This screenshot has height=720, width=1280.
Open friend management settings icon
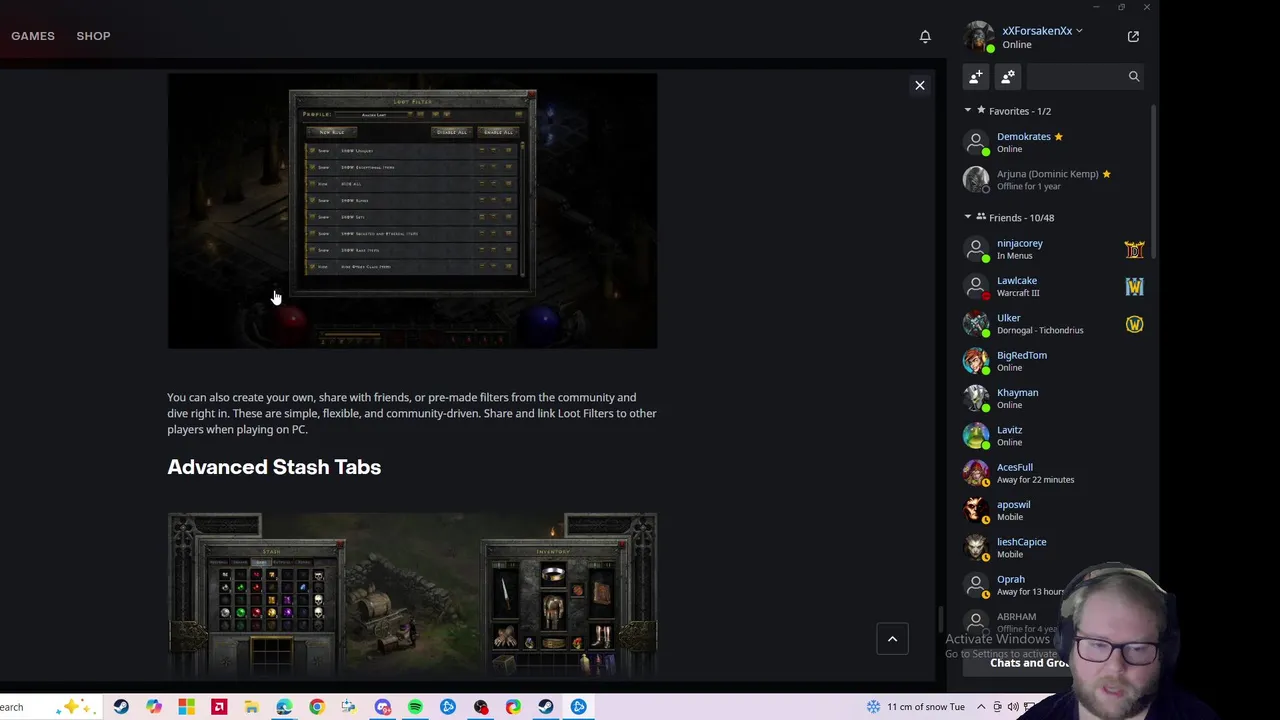(x=1008, y=77)
